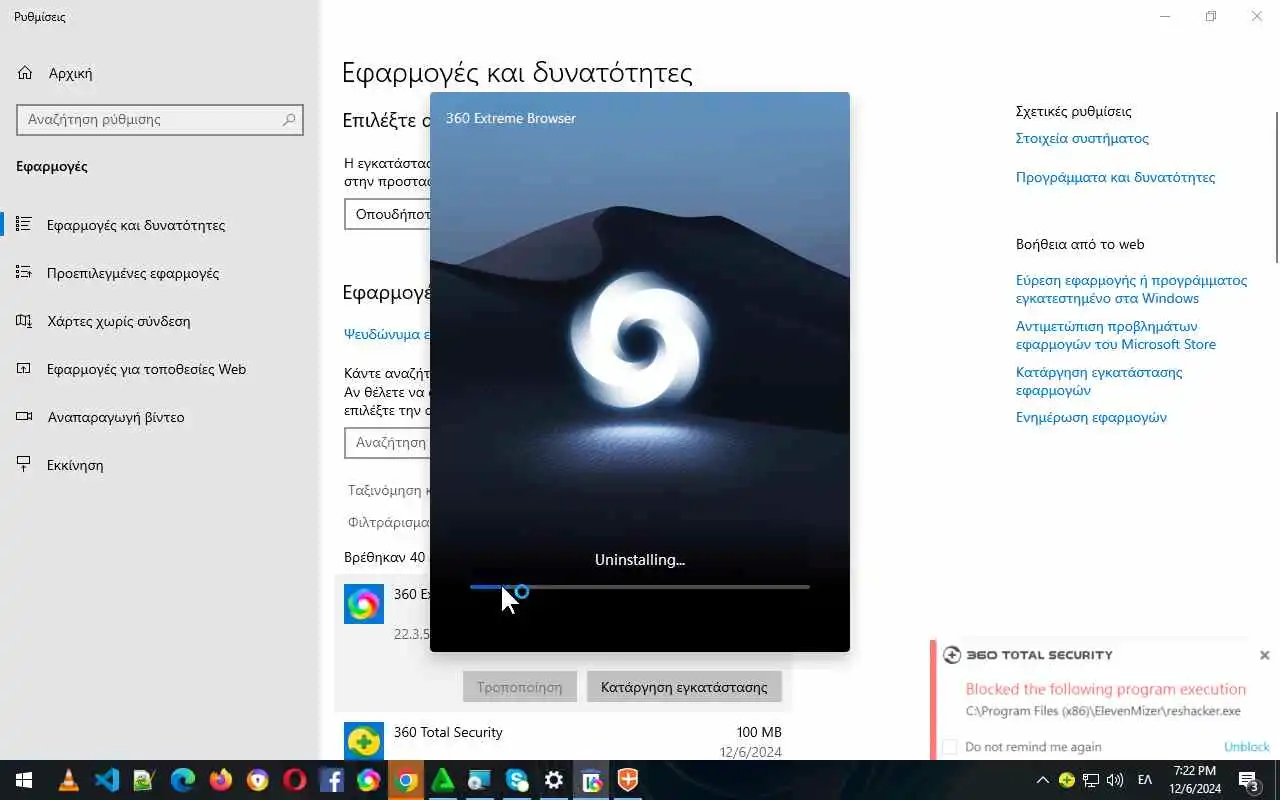Open Visual Studio Code from taskbar
Screen dimensions: 1280x800
coord(107,780)
